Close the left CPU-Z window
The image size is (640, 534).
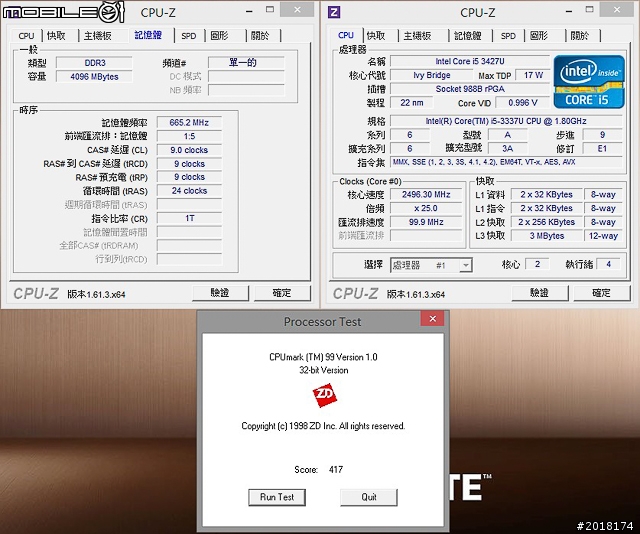point(298,9)
